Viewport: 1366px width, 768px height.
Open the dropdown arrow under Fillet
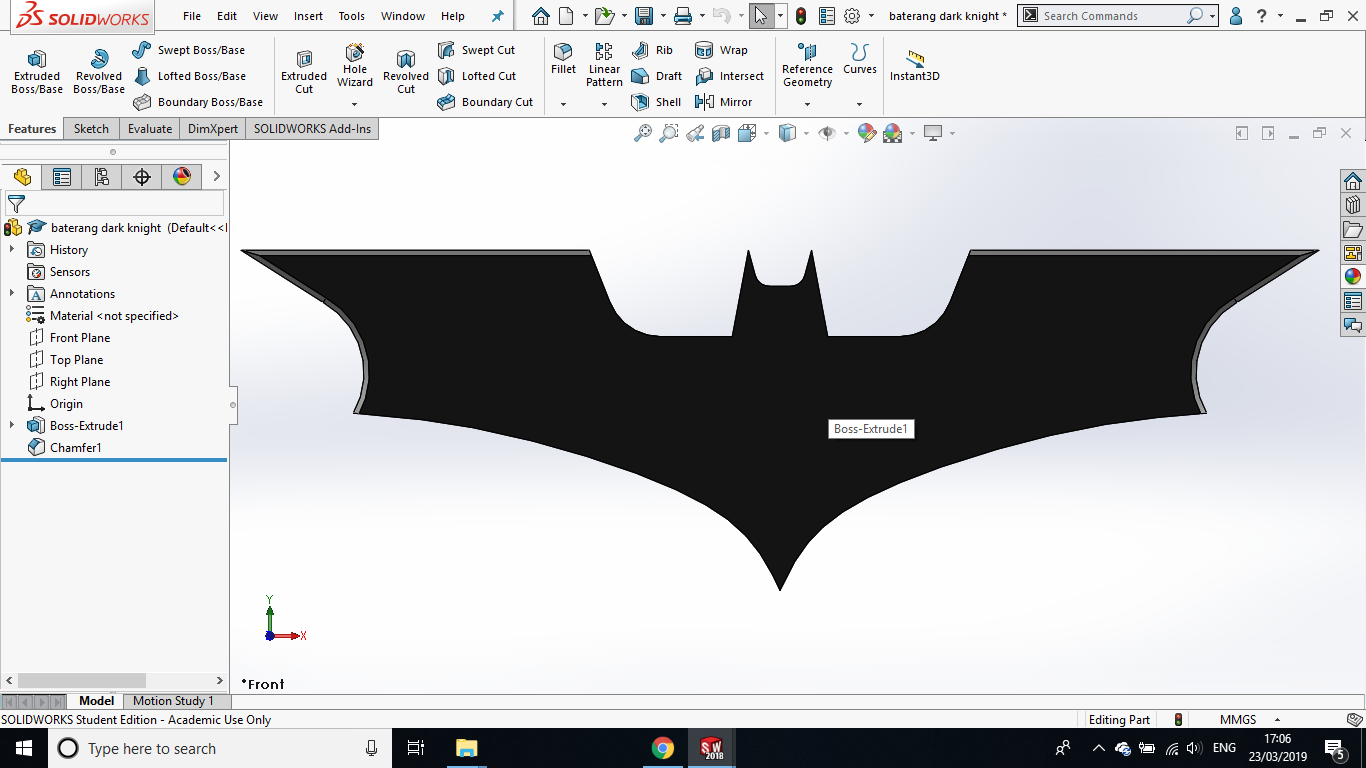click(x=563, y=104)
